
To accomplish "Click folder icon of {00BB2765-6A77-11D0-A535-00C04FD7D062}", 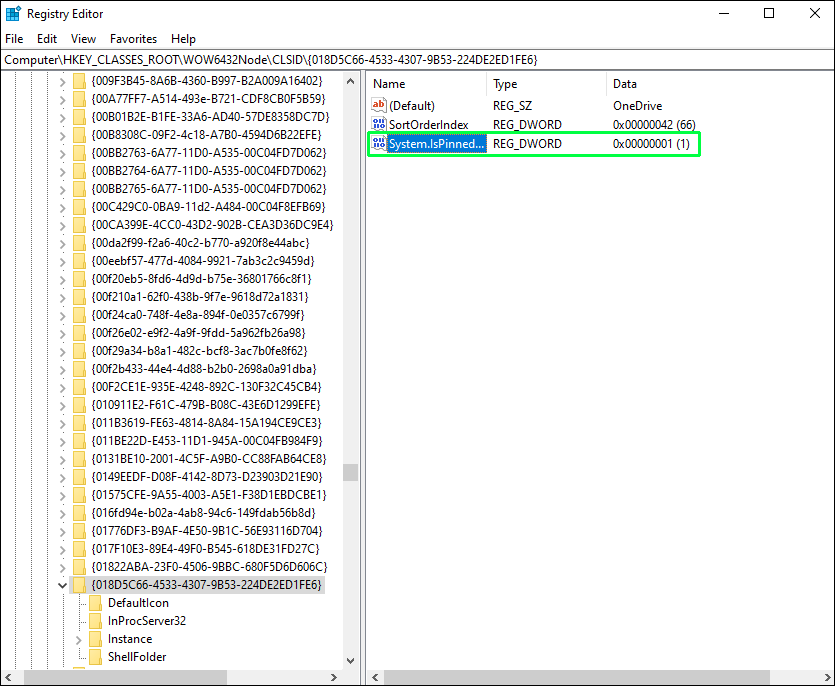I will [79, 189].
